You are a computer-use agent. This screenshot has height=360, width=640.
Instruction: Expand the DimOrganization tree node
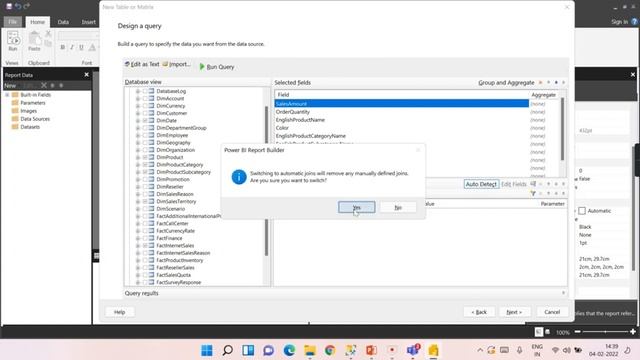coord(138,150)
